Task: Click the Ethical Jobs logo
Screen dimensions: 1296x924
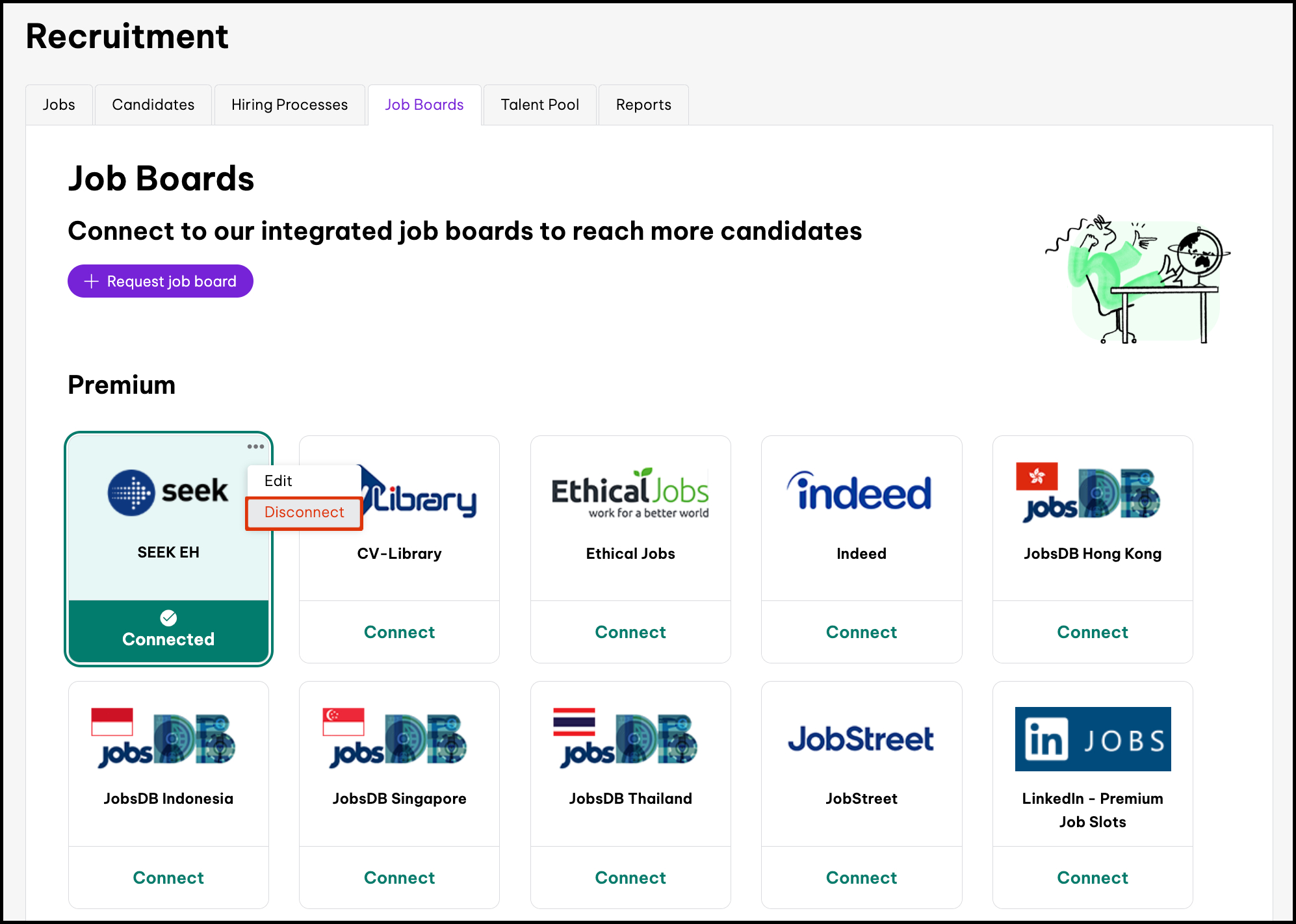Action: [630, 493]
